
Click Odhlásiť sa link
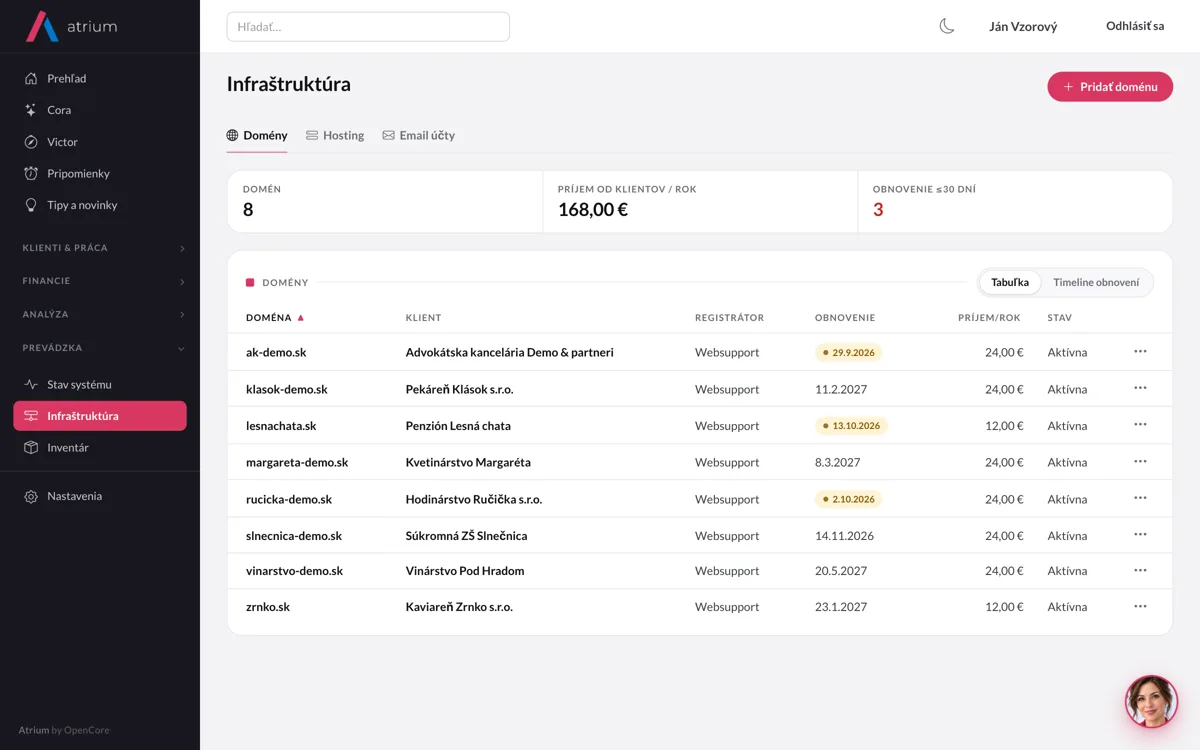click(1135, 26)
